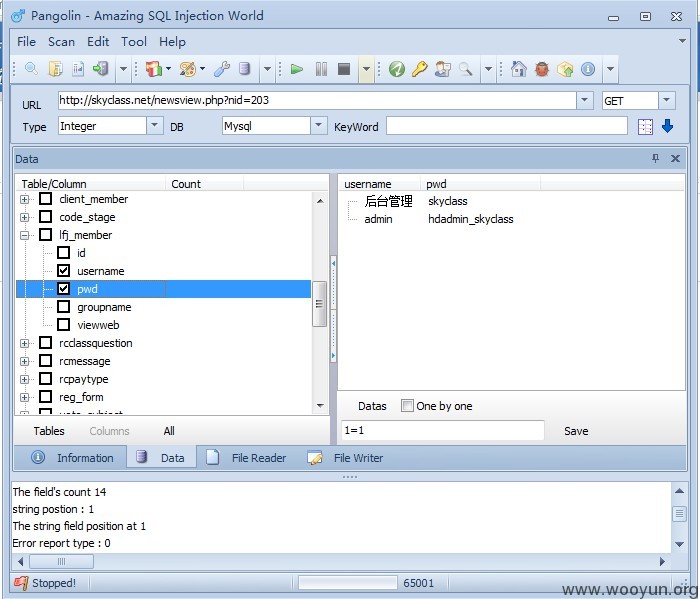Image resolution: width=700 pixels, height=599 pixels.
Task: Expand the client_member tree node
Action: (x=25, y=199)
